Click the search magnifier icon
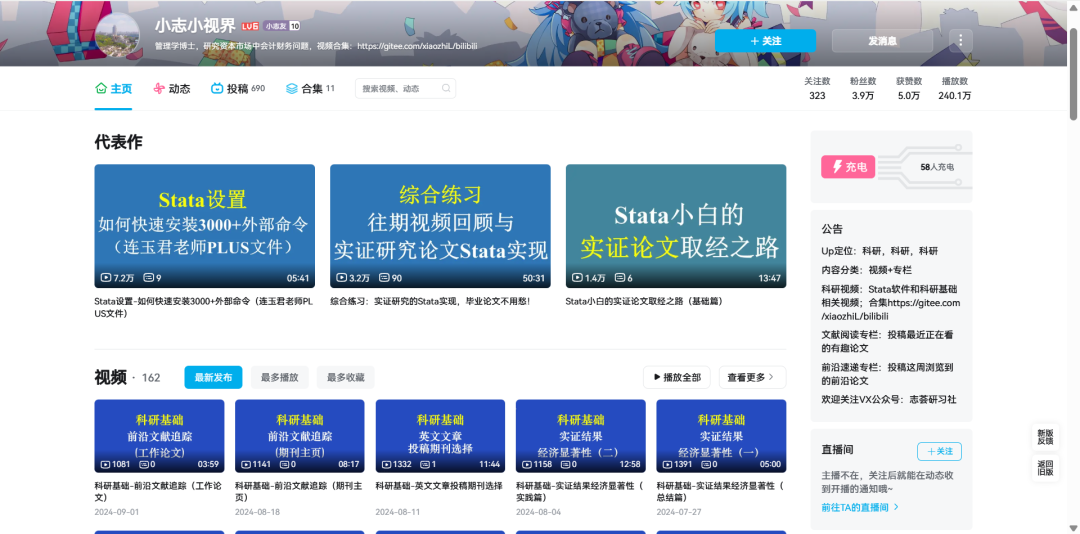 446,88
